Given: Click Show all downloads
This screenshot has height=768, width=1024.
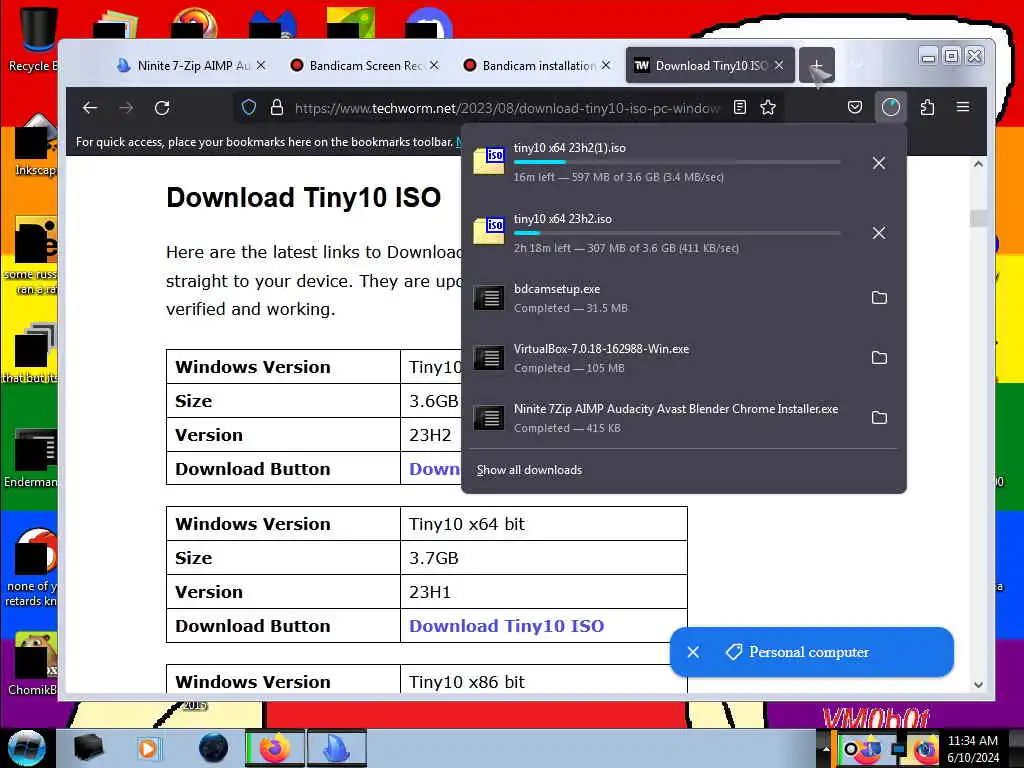Looking at the screenshot, I should [x=529, y=470].
